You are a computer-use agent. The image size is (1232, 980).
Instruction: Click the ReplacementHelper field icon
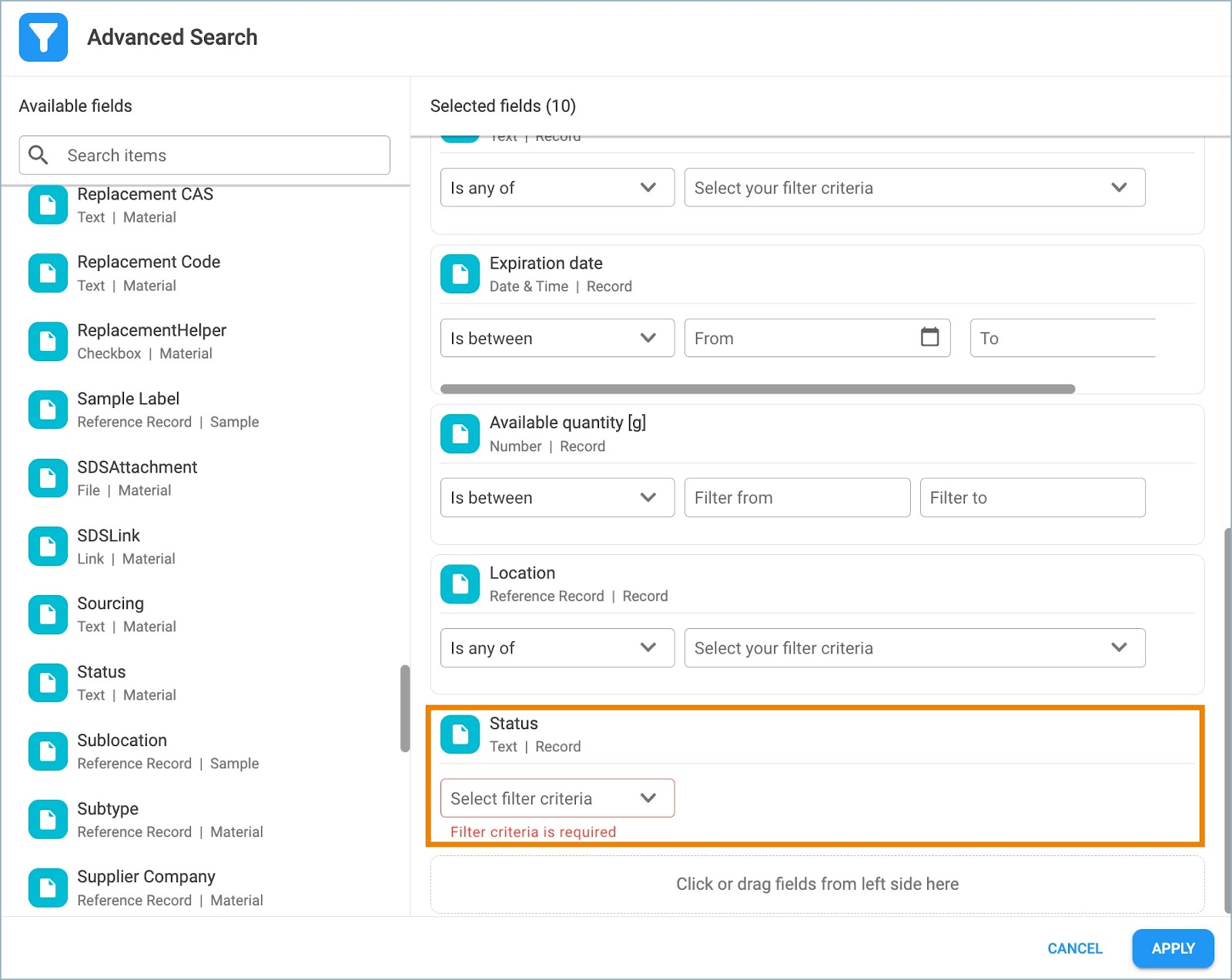(48, 342)
